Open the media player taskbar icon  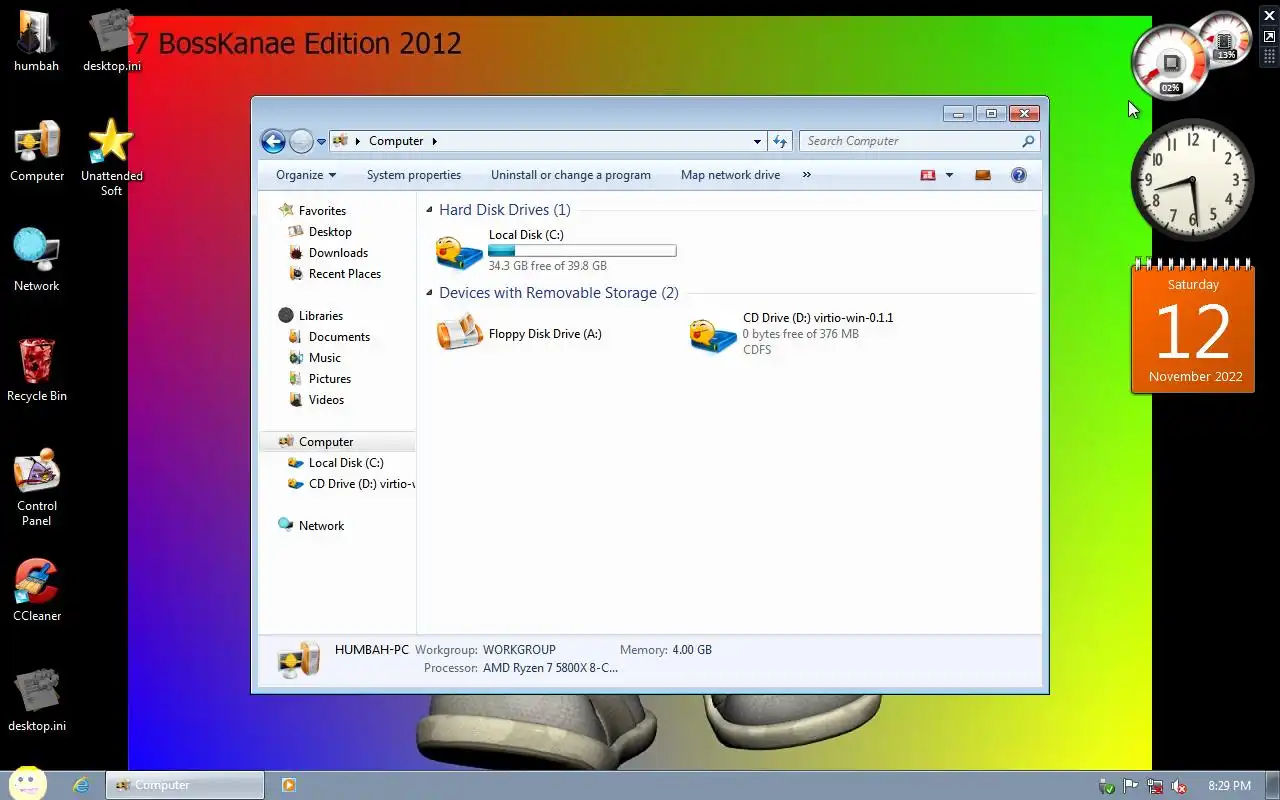click(289, 785)
